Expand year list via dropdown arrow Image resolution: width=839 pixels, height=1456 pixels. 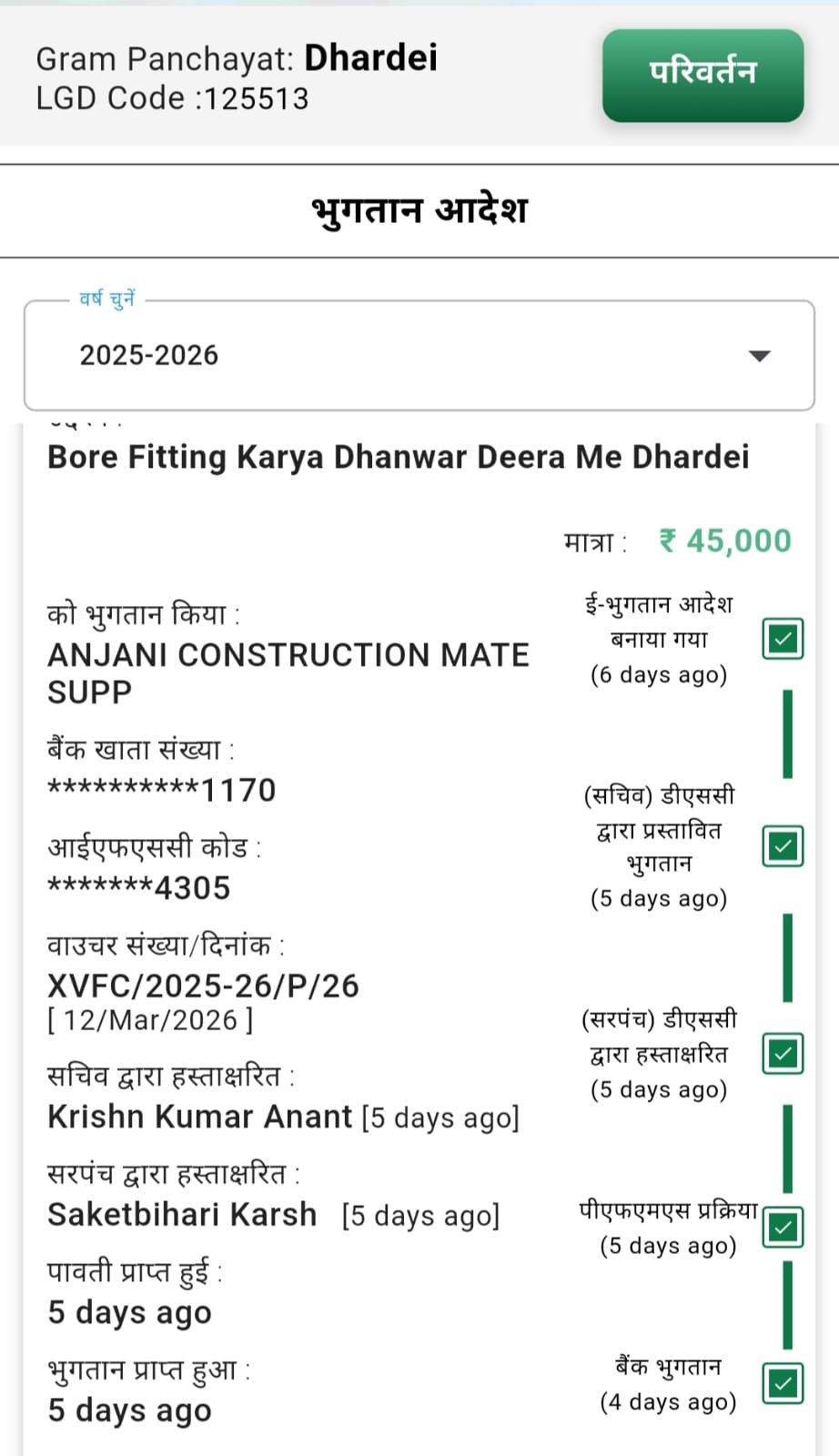click(759, 356)
